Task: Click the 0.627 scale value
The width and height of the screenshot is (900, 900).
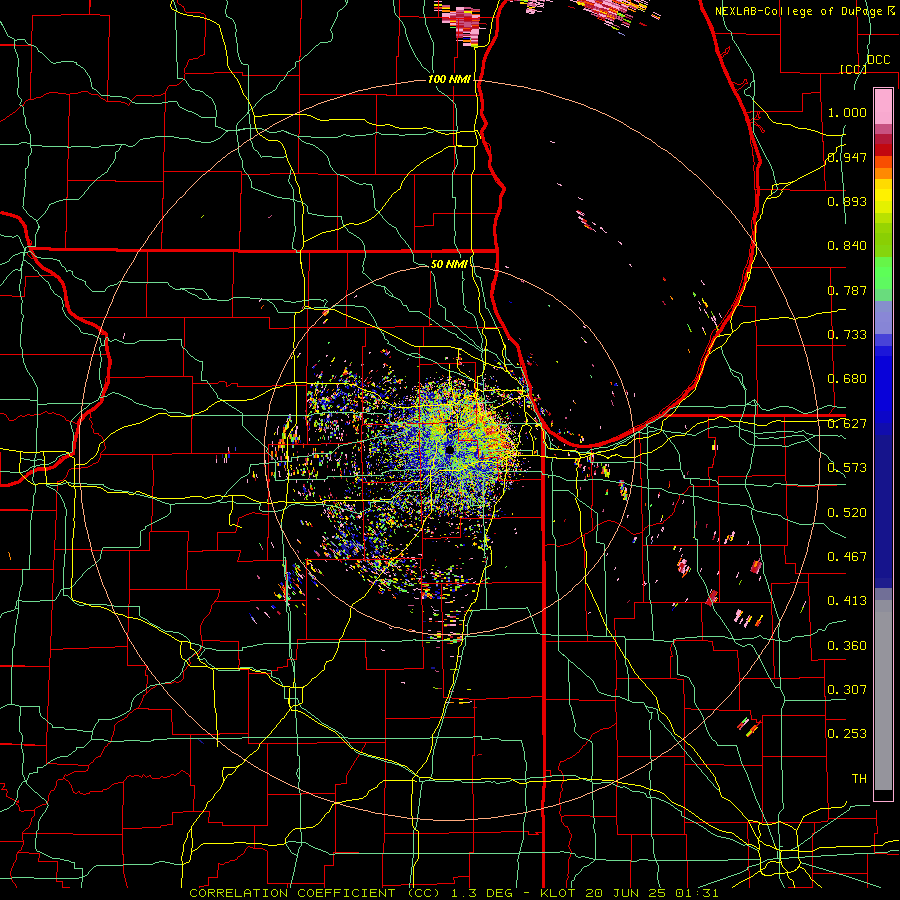Action: tap(847, 424)
